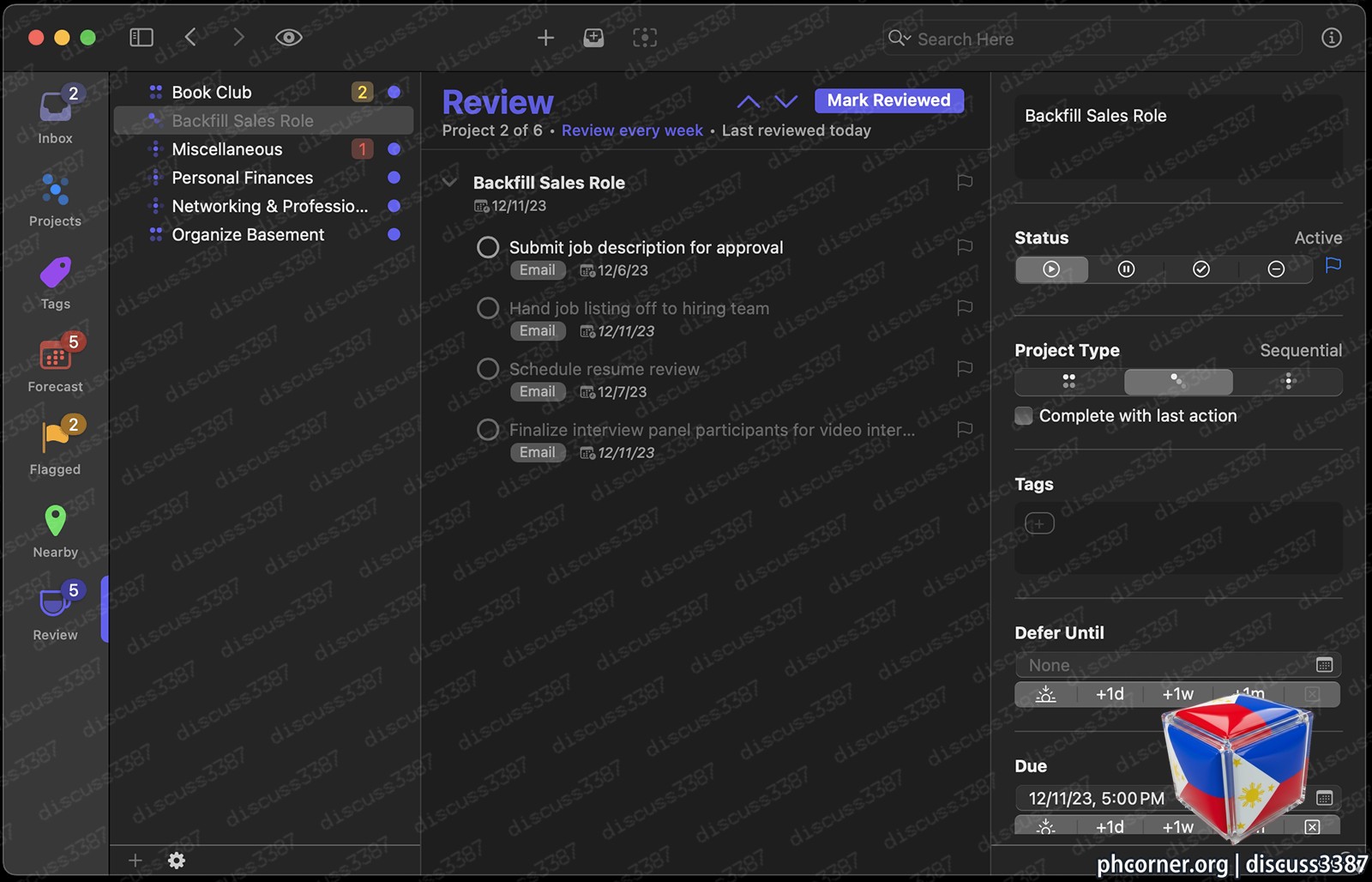
Task: Select the Review perspective
Action: (x=55, y=613)
